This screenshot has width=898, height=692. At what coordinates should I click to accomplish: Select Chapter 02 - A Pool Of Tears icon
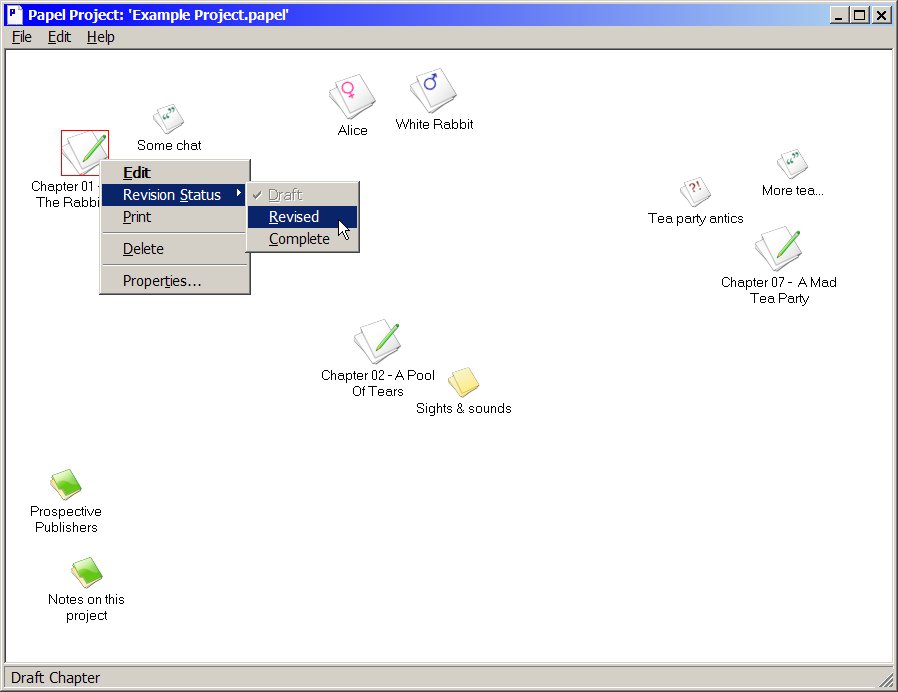coord(377,341)
